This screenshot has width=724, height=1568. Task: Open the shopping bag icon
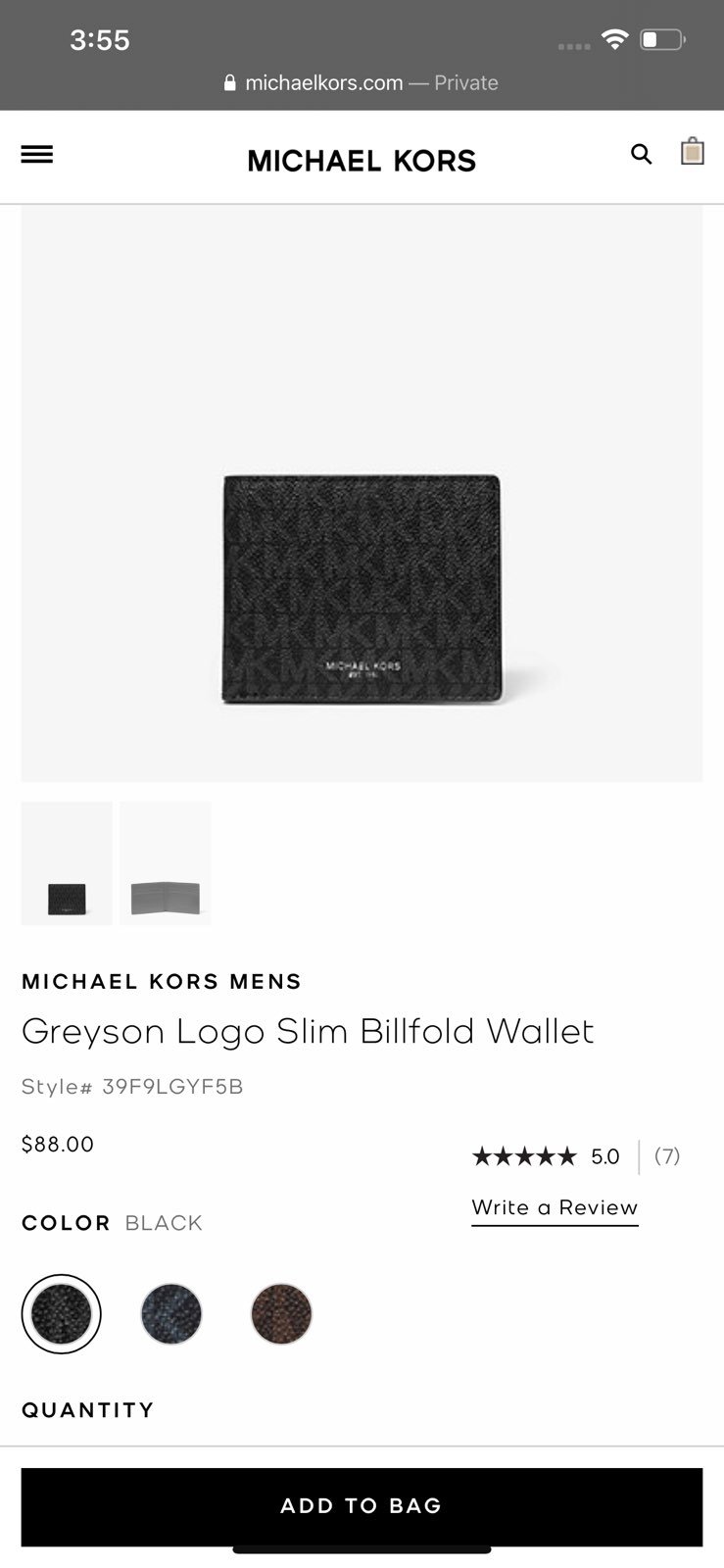tap(693, 152)
